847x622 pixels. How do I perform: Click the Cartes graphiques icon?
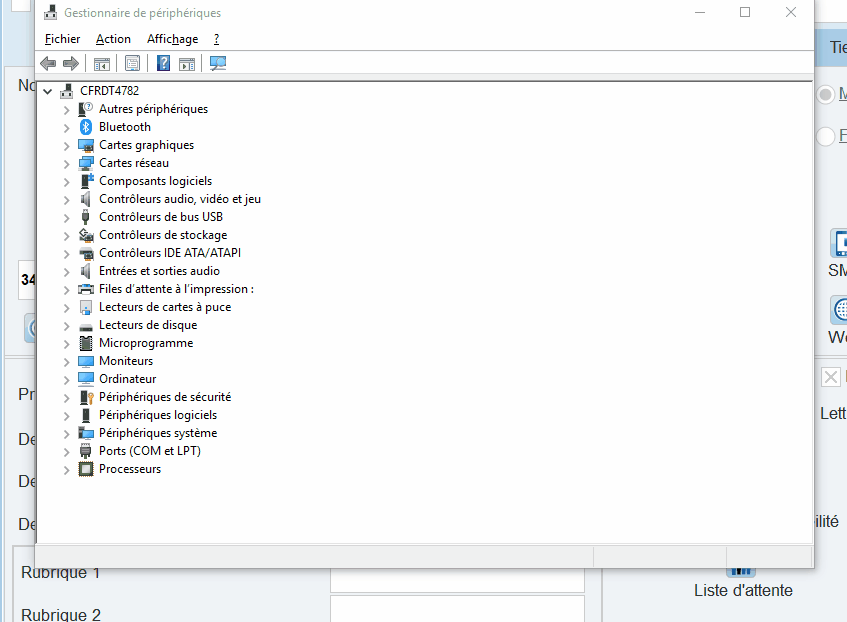click(x=86, y=145)
